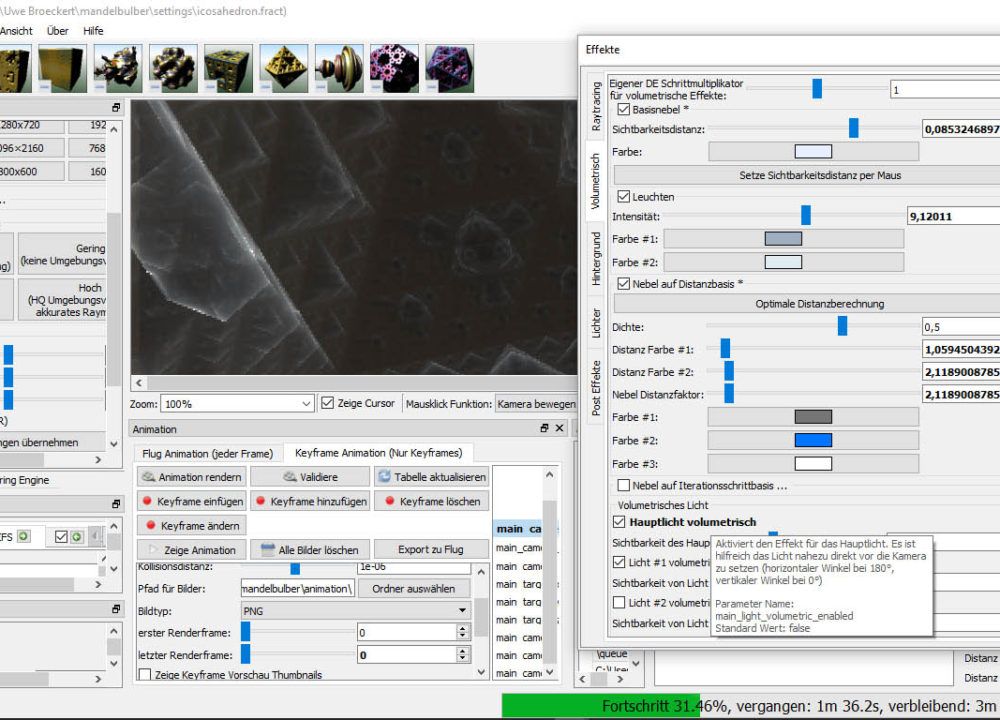
Task: Pick Leuchten Farbe #1 swatch
Action: [783, 239]
